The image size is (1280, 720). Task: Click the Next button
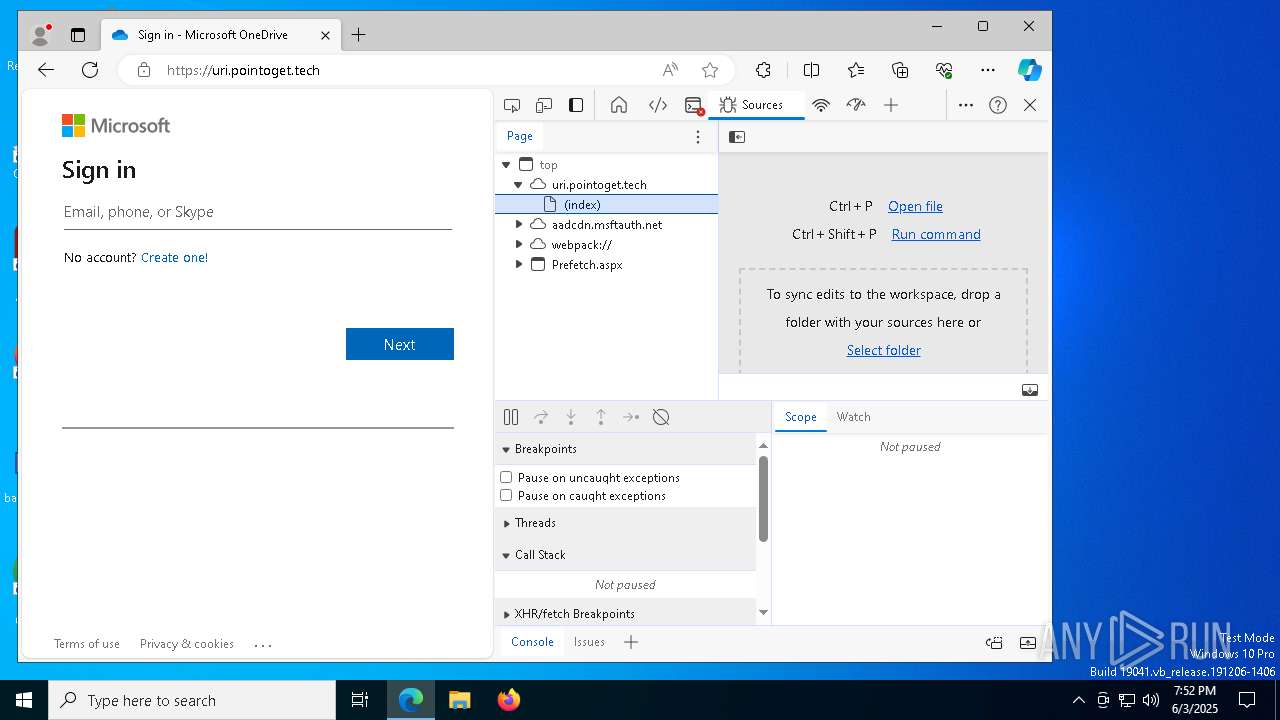click(x=400, y=344)
